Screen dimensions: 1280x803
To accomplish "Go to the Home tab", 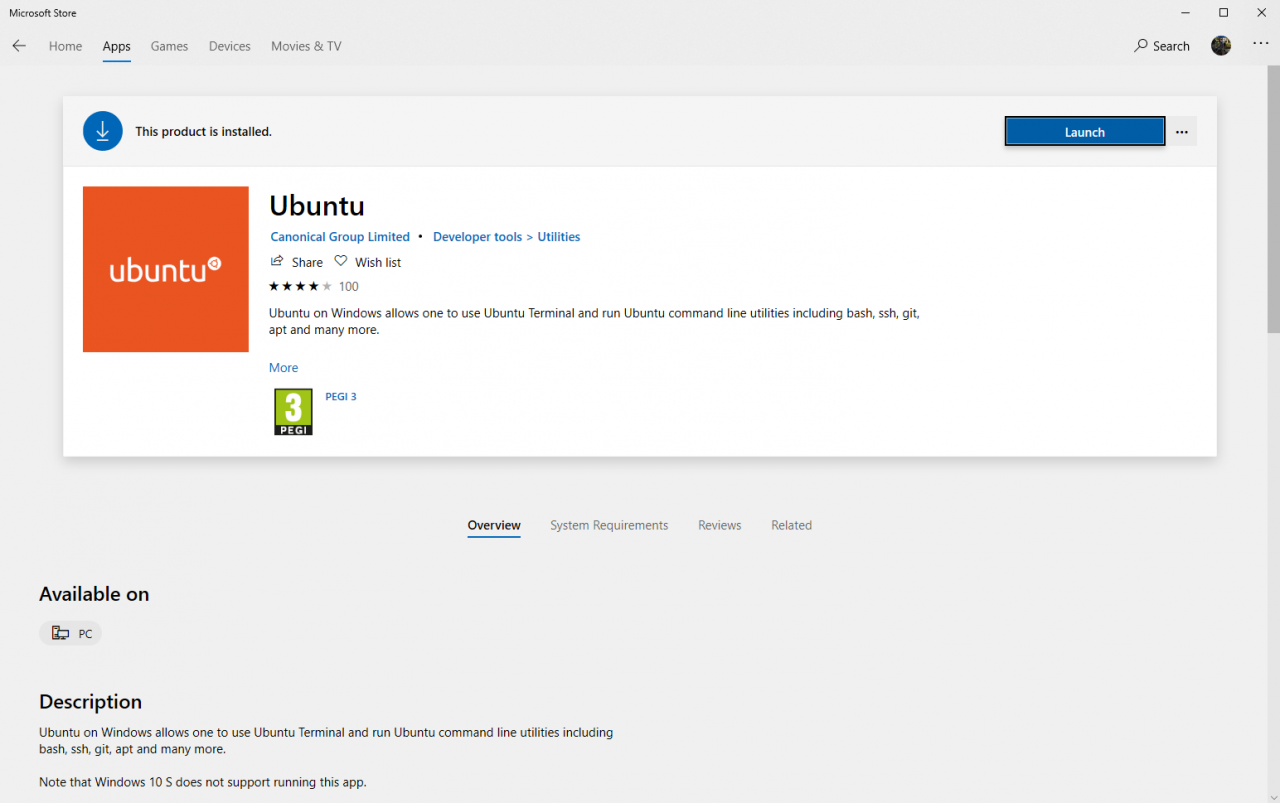I will pos(65,46).
